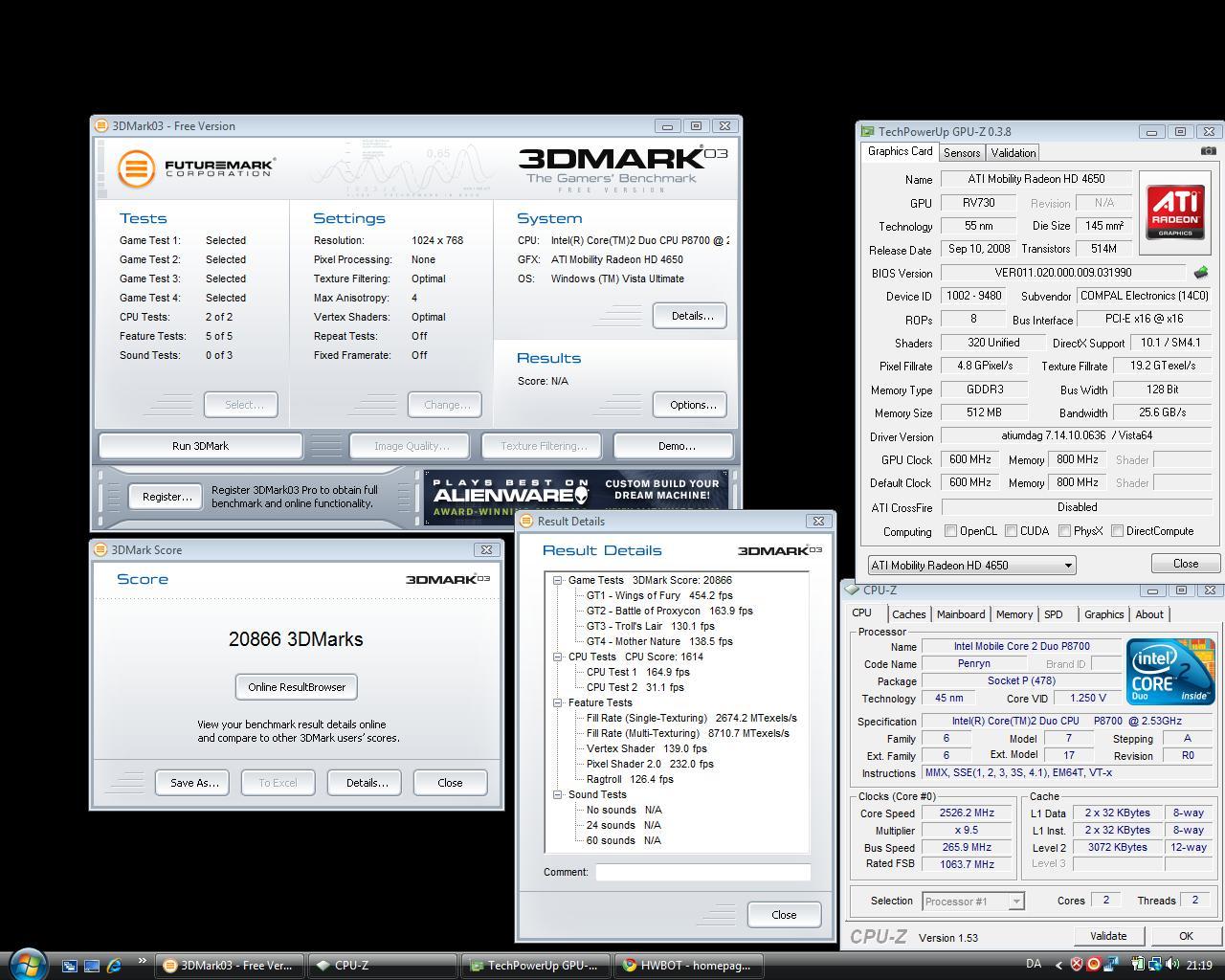
Task: Open the About tab in CPU-Z
Action: pos(1149,614)
